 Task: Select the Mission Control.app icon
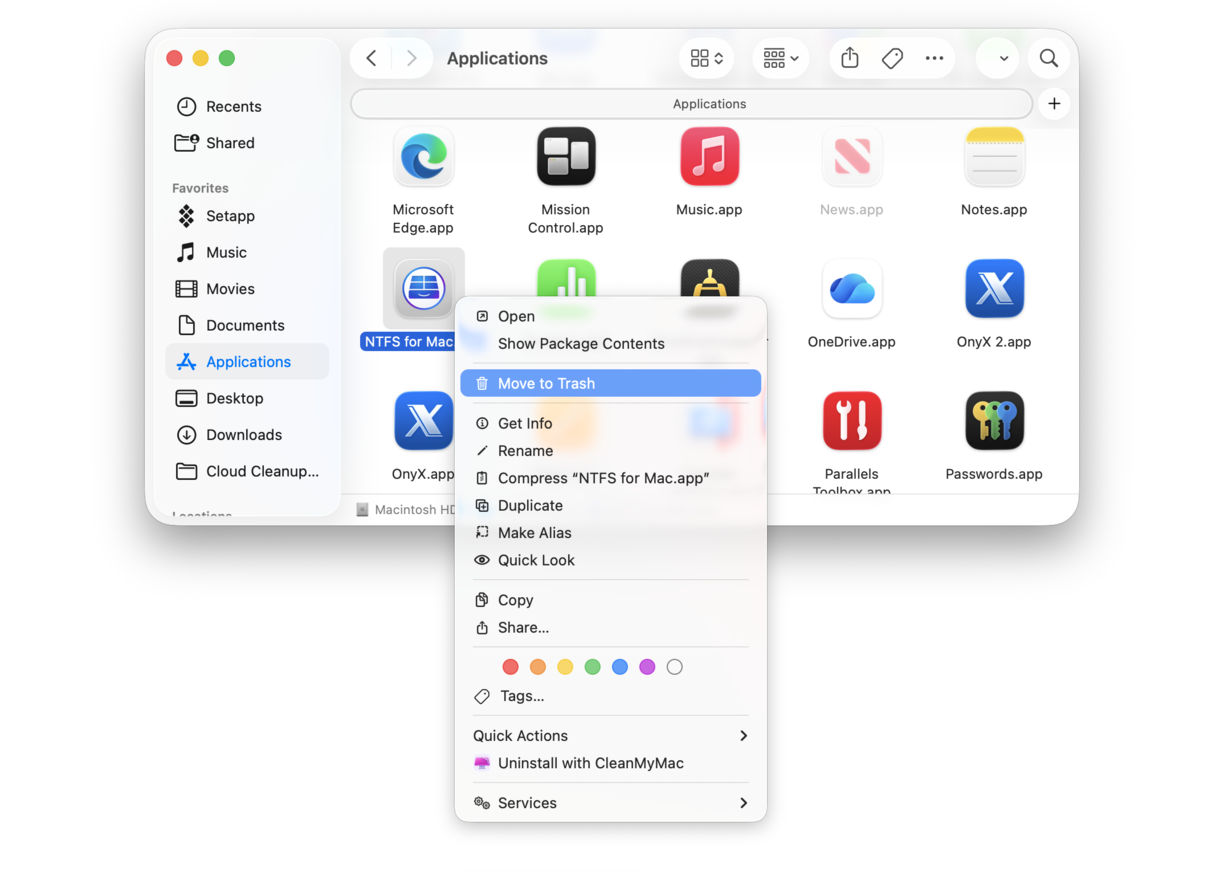(566, 157)
